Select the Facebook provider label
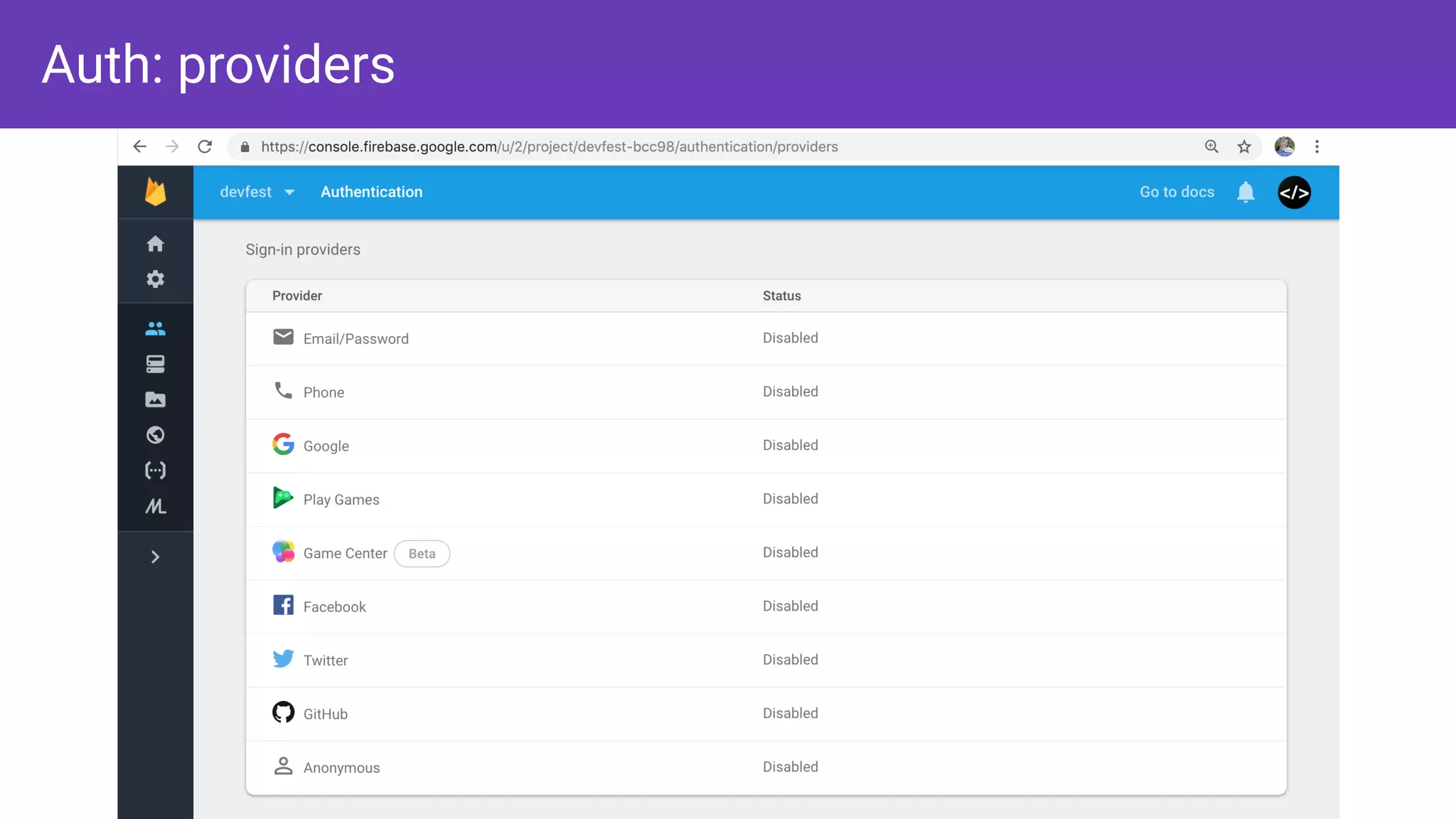This screenshot has height=819, width=1456. click(x=334, y=607)
